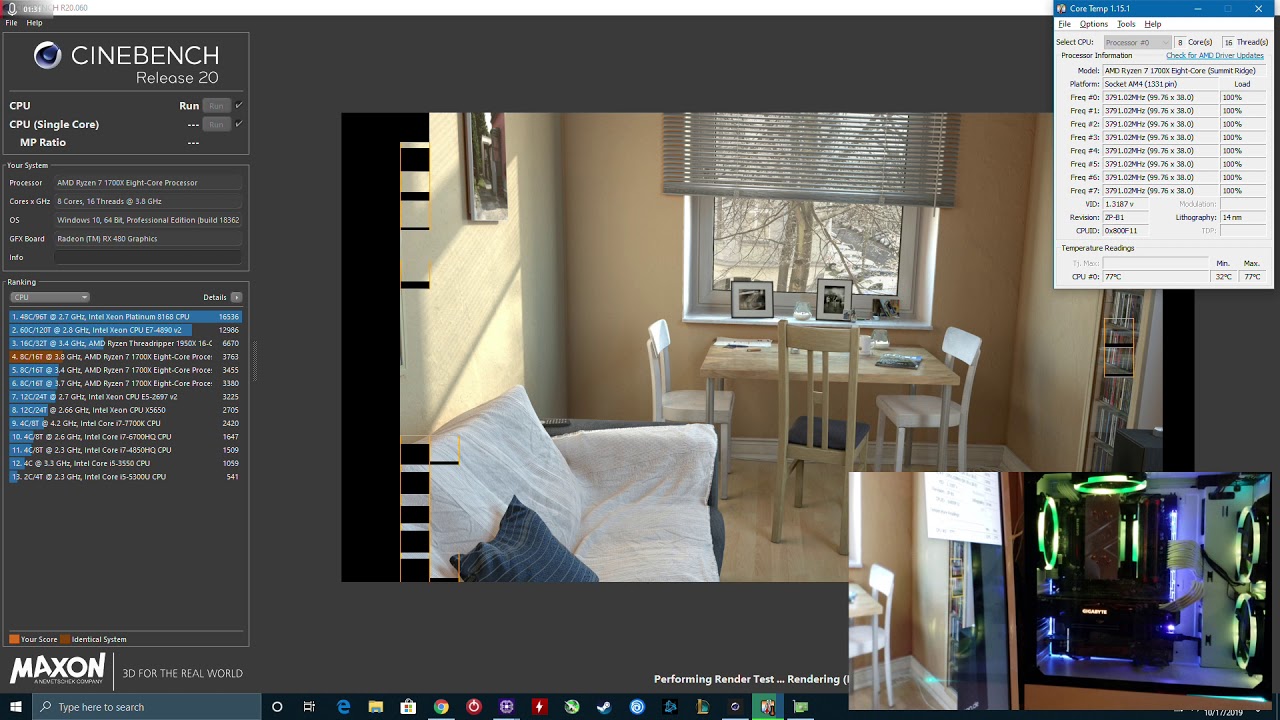This screenshot has height=720, width=1280.
Task: Click the purple square taskbar icon
Action: pos(506,707)
